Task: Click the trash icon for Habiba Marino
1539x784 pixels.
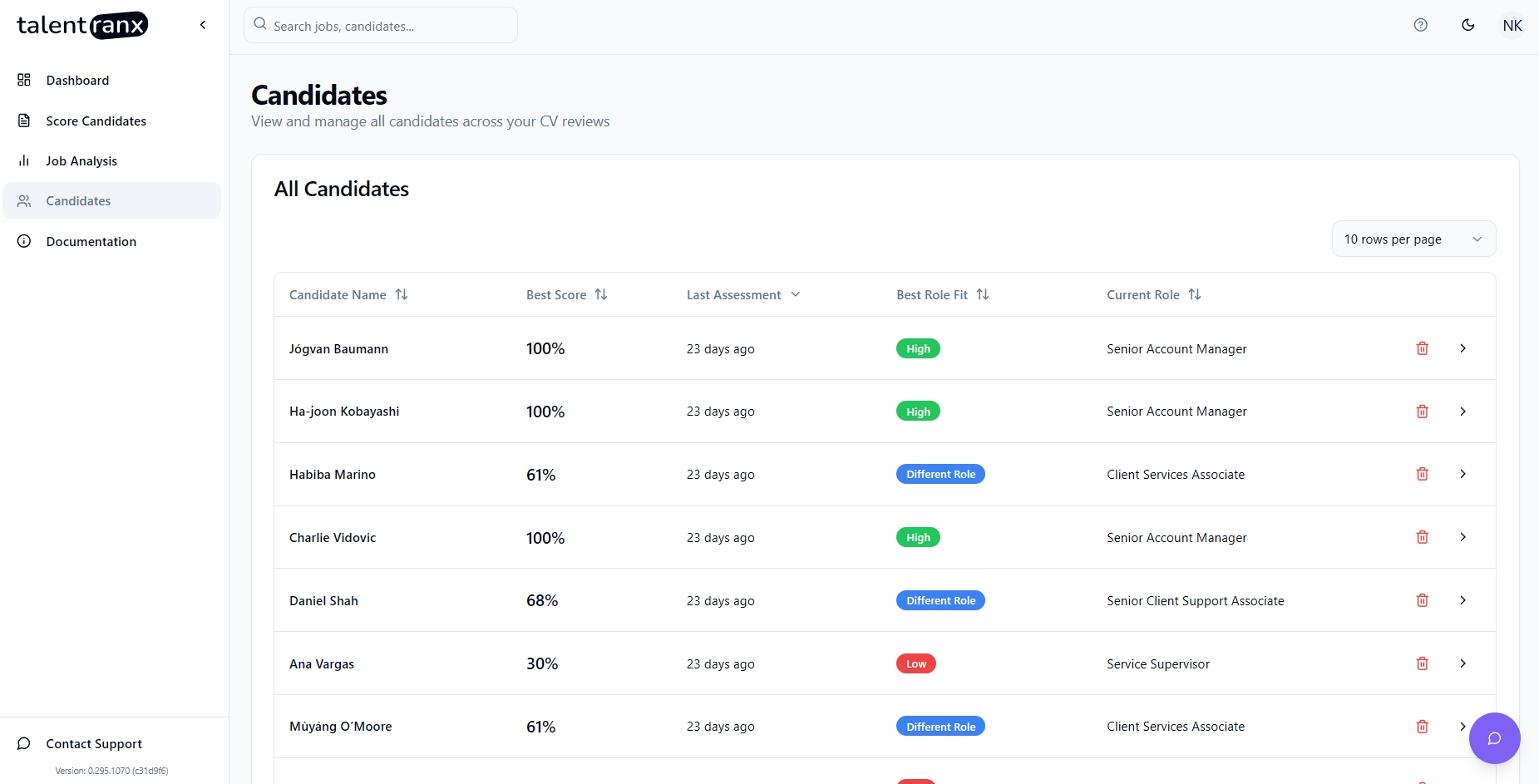Action: [x=1422, y=474]
